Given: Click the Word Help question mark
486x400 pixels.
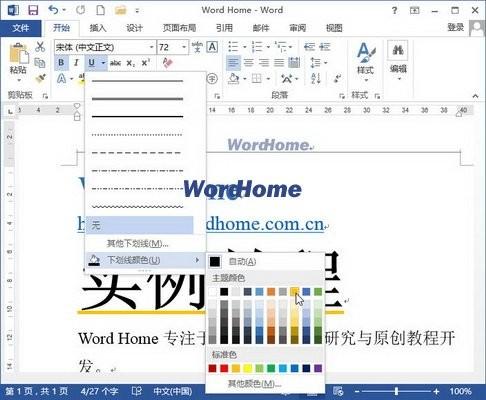Looking at the screenshot, I should tap(395, 10).
